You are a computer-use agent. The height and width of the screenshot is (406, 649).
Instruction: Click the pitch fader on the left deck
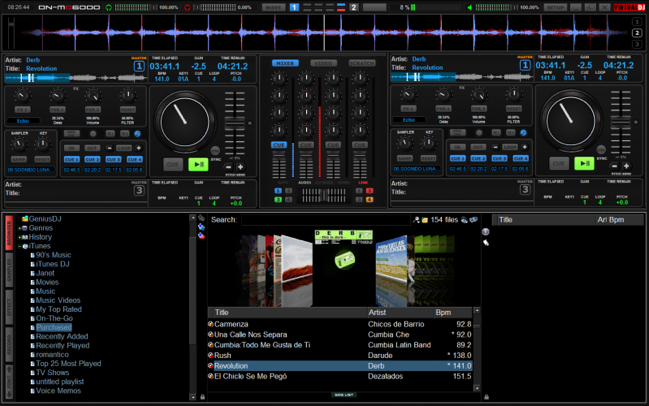(x=235, y=123)
